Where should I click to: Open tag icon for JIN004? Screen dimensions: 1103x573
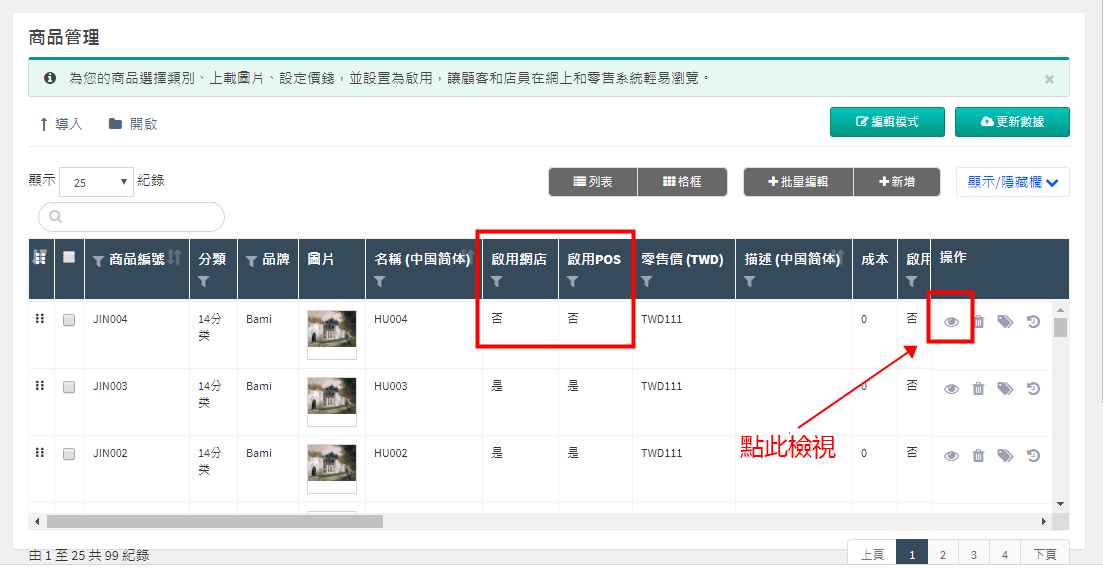tap(1005, 322)
